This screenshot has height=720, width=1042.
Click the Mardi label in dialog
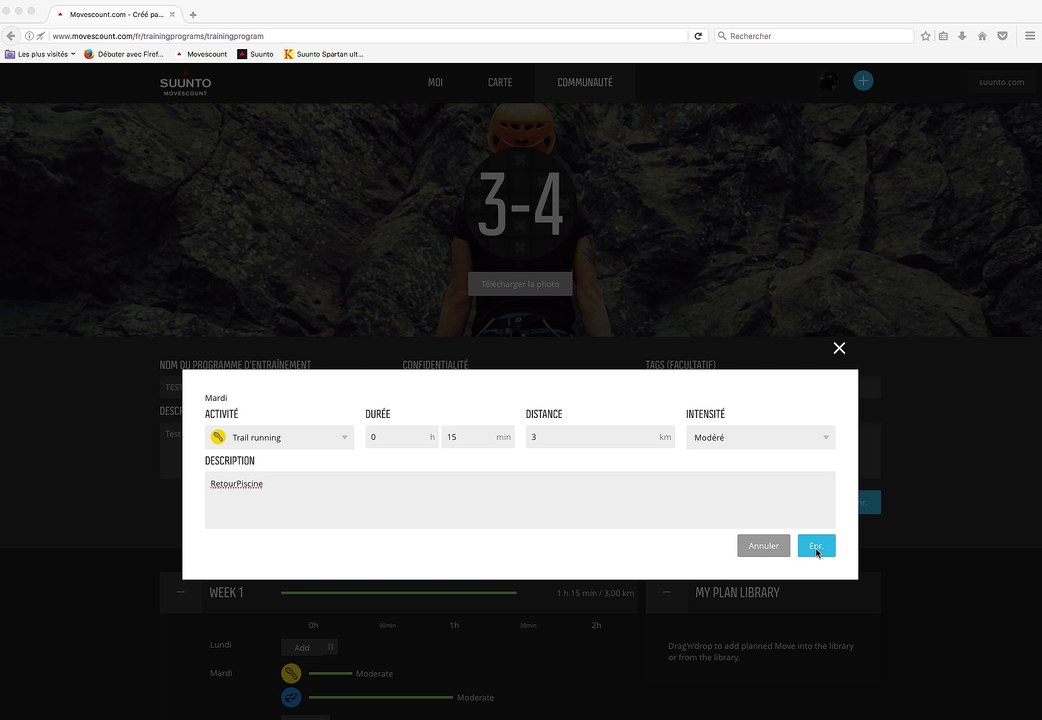[x=216, y=398]
